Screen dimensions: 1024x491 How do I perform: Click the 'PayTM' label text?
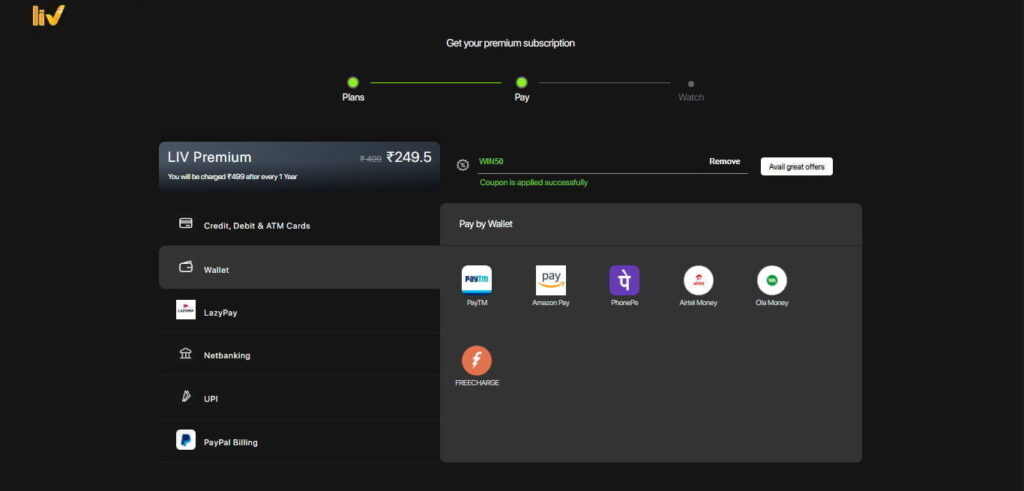click(477, 303)
